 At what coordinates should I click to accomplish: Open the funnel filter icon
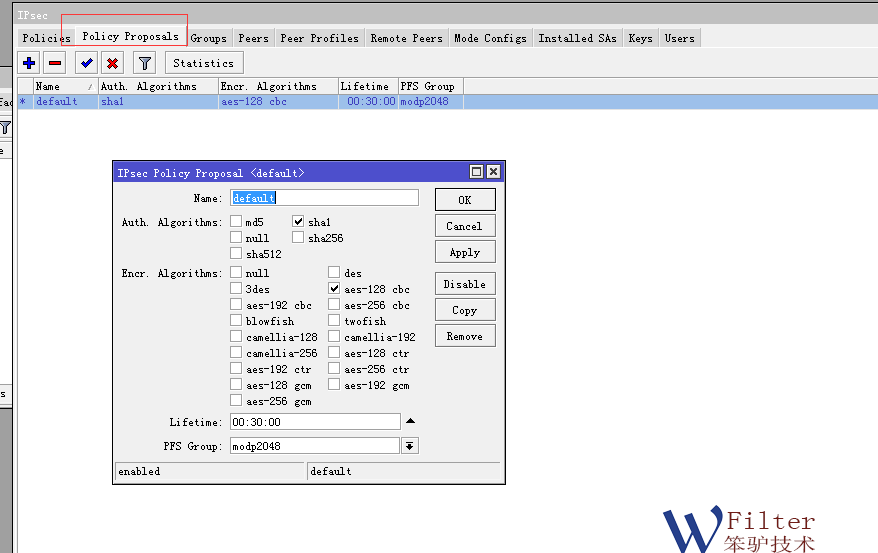pyautogui.click(x=145, y=63)
